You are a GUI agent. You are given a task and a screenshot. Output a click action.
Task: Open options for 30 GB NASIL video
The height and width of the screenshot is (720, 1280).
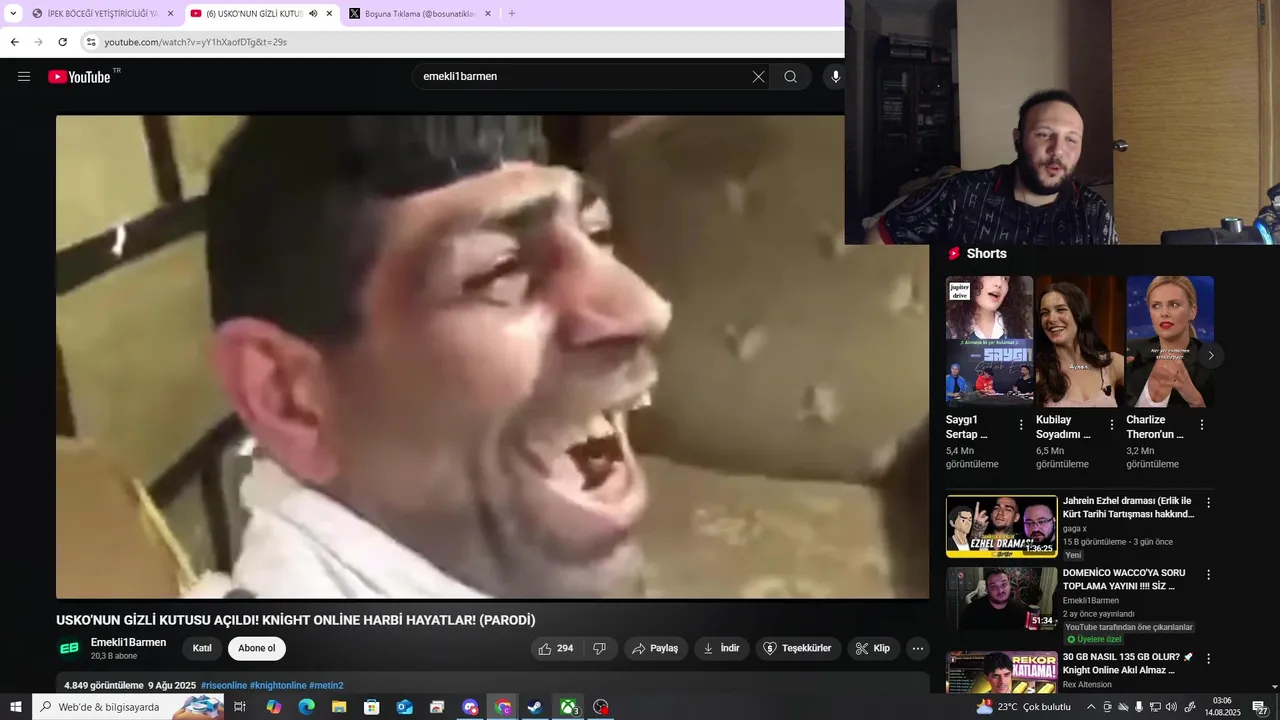pyautogui.click(x=1208, y=659)
